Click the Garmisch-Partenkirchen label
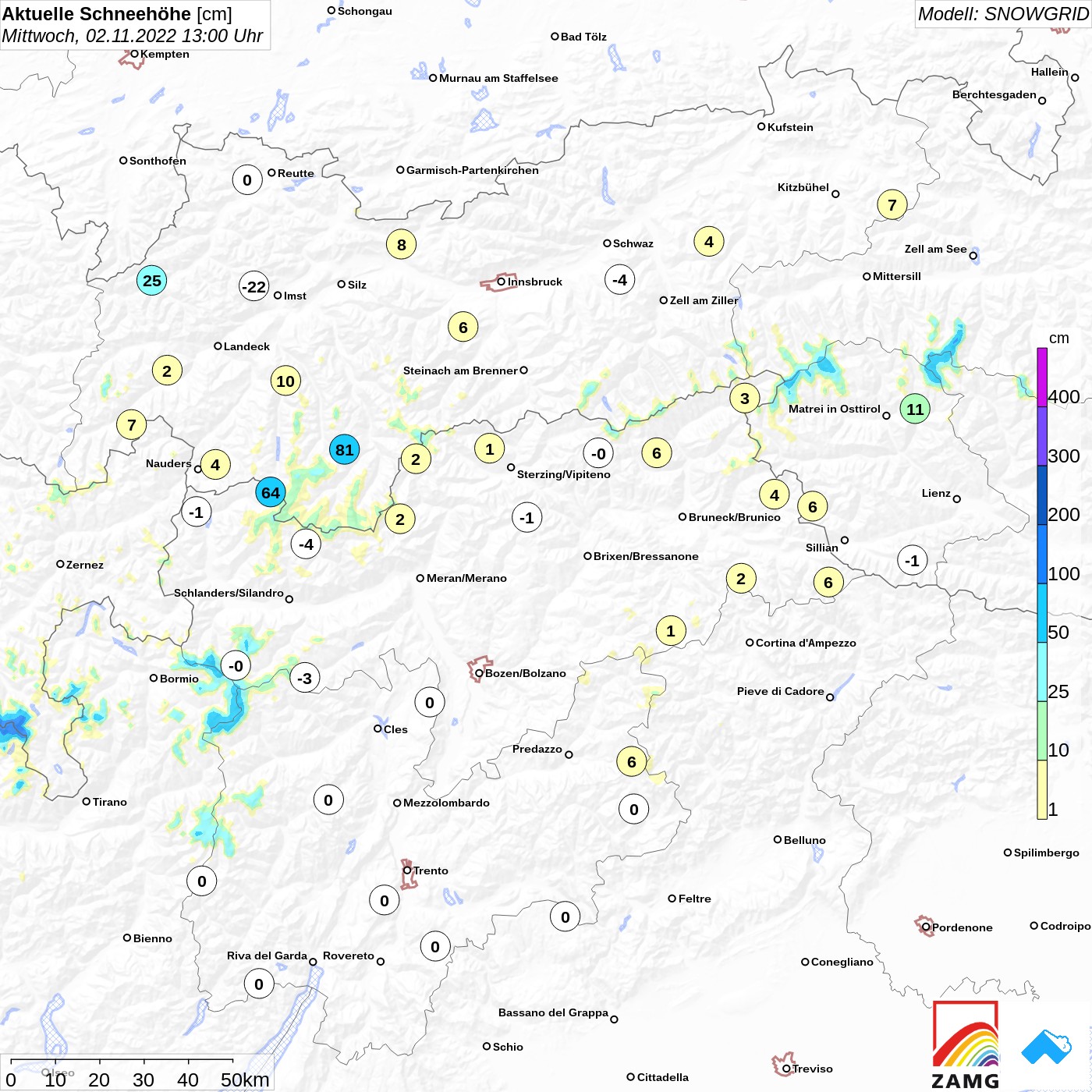This screenshot has width=1092, height=1092. coord(473,170)
